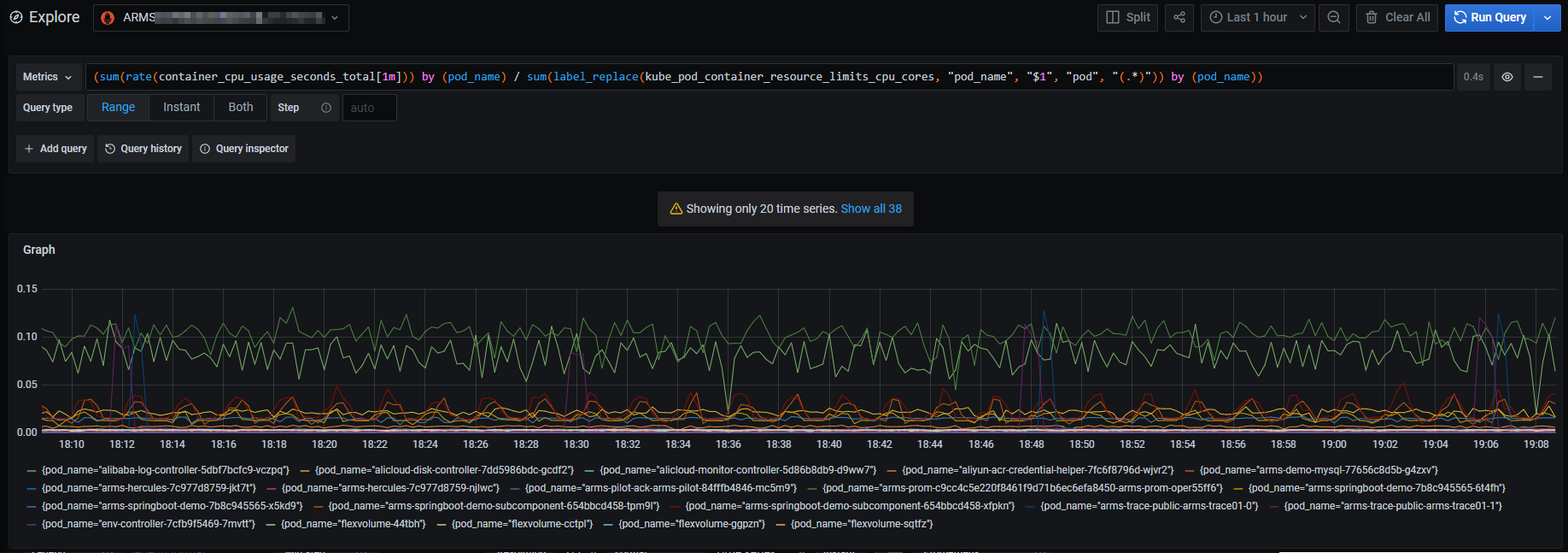Click the share link icon
This screenshot has height=553, width=1568.
pyautogui.click(x=1179, y=17)
